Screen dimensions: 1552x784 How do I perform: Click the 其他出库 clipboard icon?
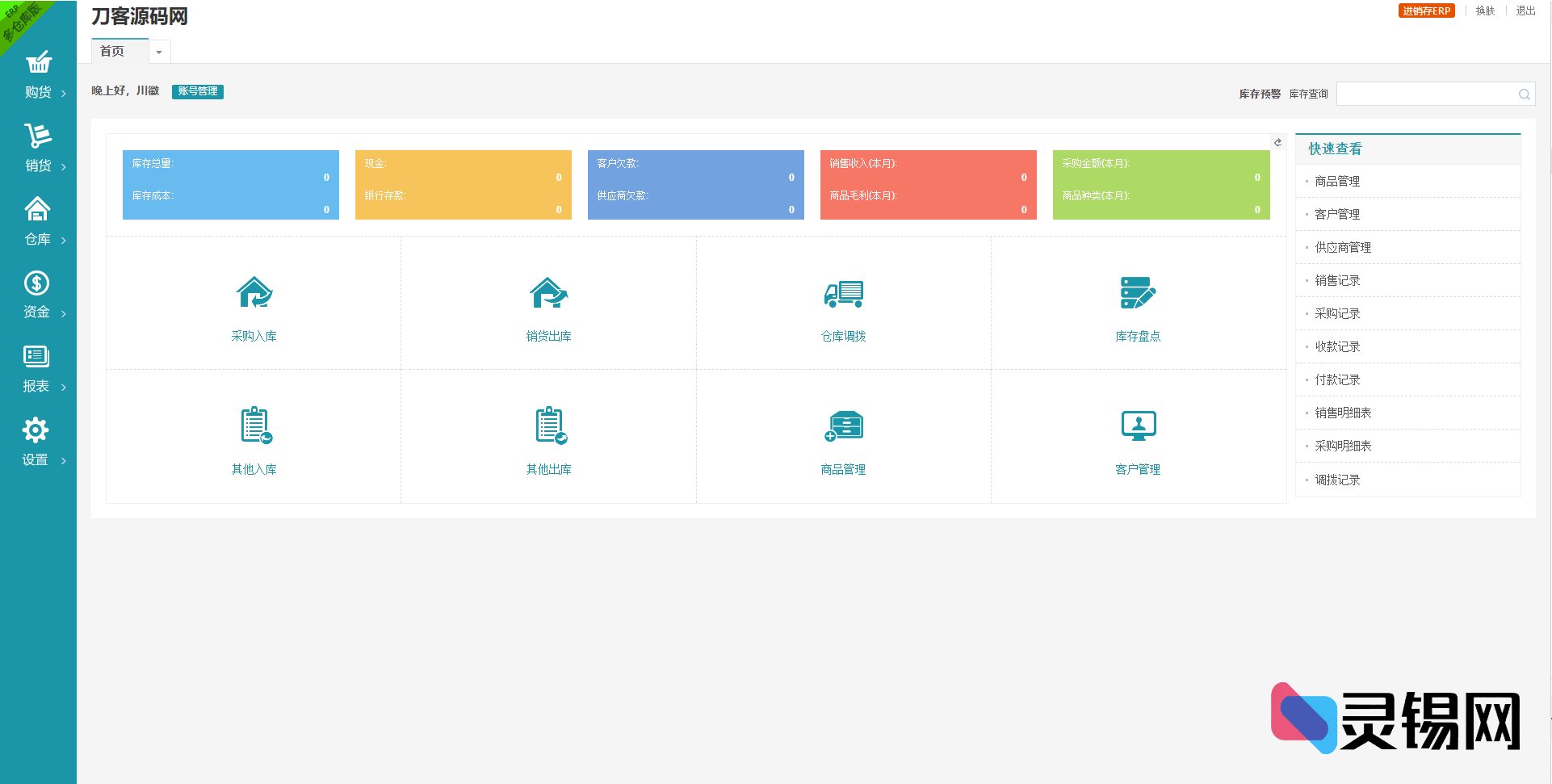pyautogui.click(x=550, y=426)
